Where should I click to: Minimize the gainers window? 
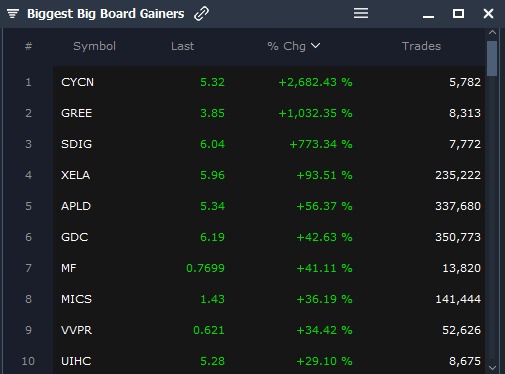(x=428, y=16)
